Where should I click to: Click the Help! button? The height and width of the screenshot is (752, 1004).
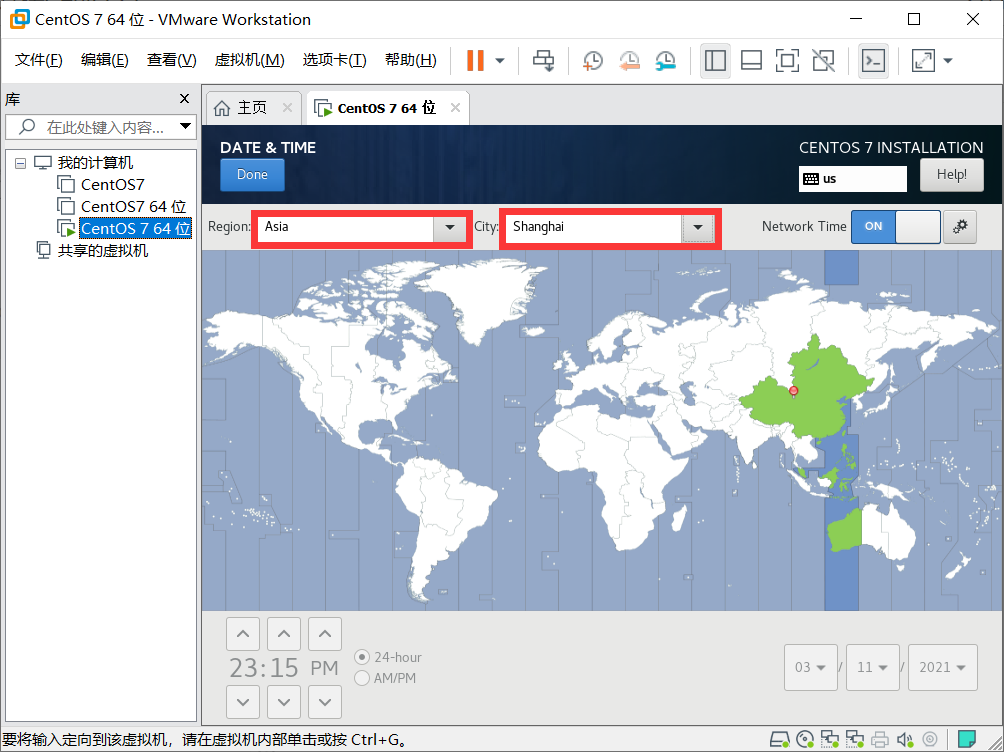(x=951, y=174)
